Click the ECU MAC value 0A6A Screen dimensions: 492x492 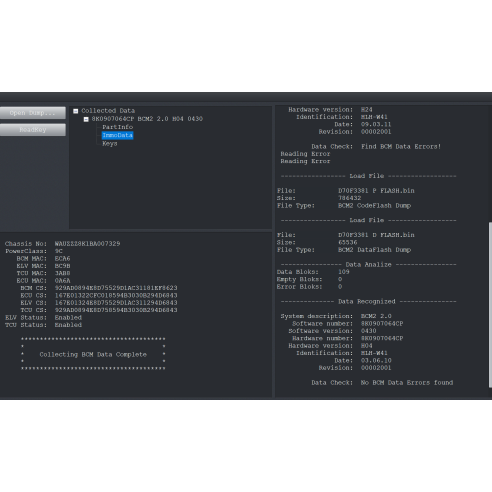point(62,281)
